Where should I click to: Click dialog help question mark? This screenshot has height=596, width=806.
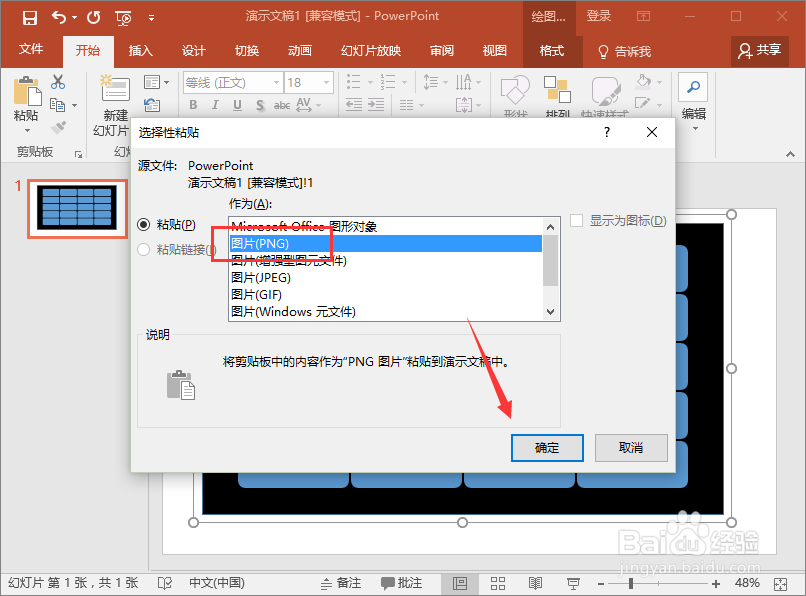(607, 133)
